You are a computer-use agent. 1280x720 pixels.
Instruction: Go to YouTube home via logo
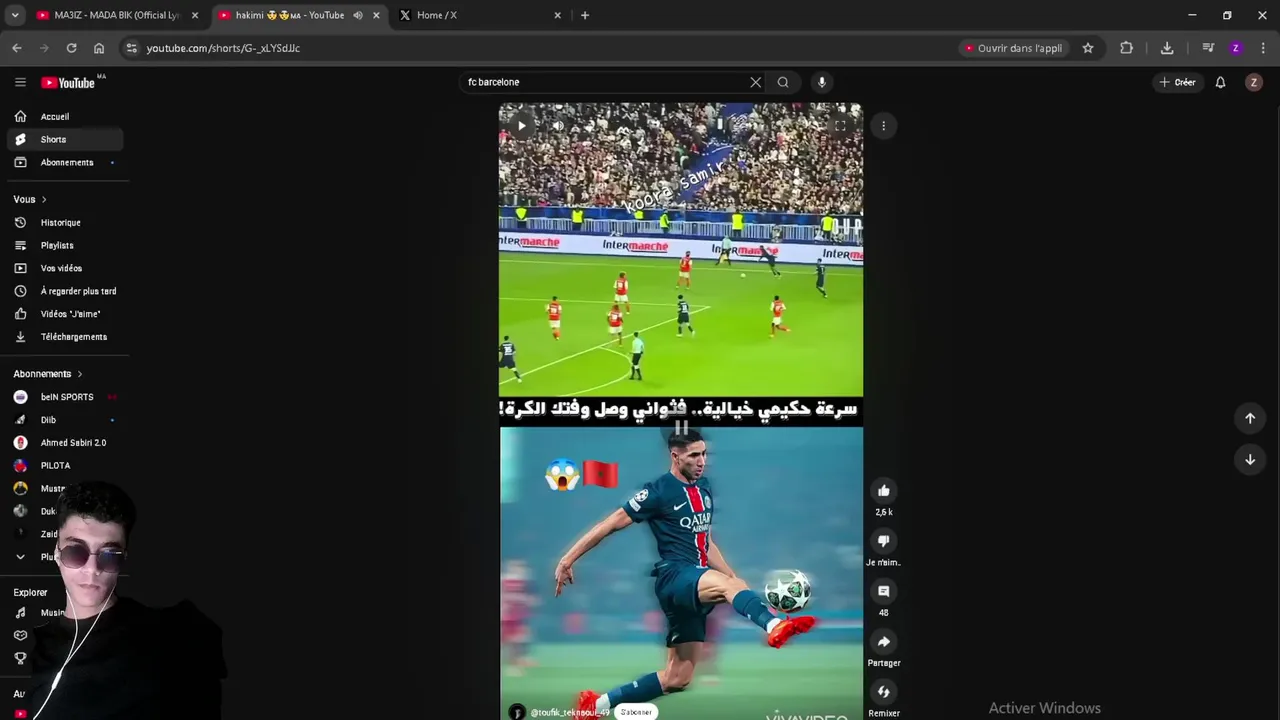tap(69, 82)
